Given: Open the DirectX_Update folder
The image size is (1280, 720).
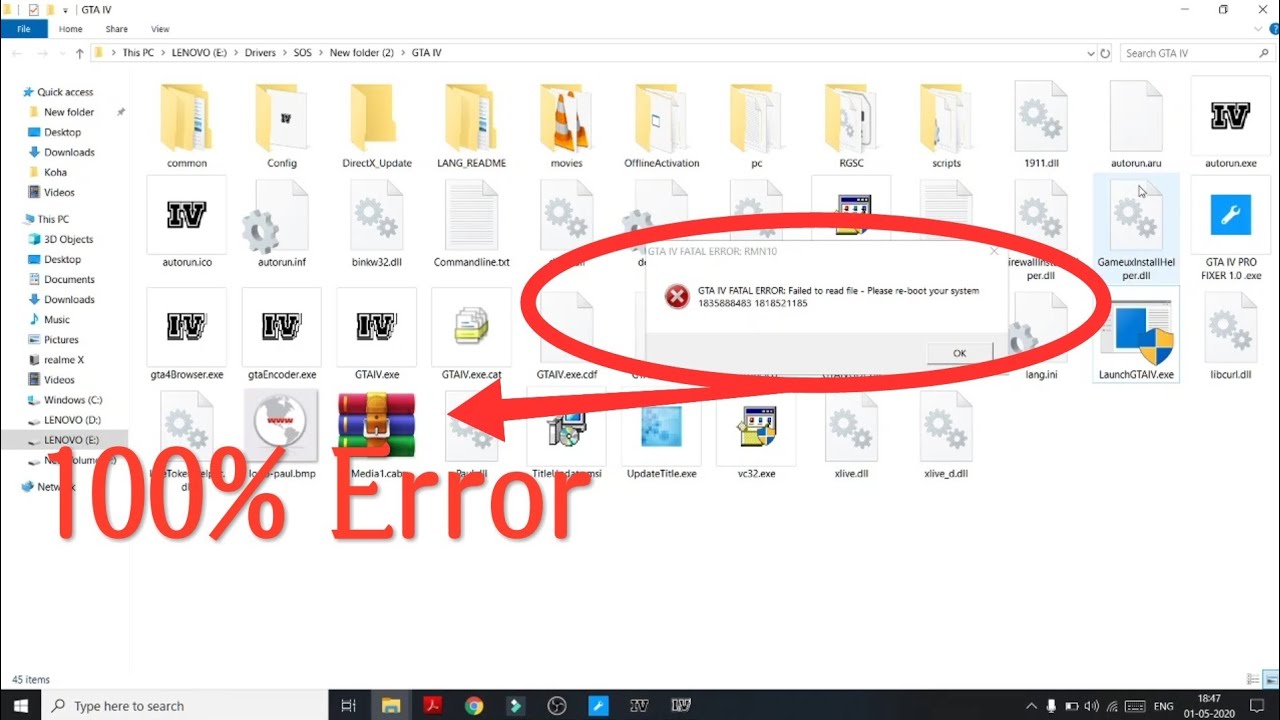Looking at the screenshot, I should coord(377,125).
